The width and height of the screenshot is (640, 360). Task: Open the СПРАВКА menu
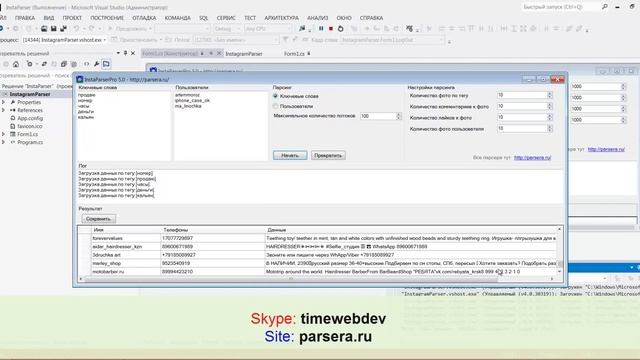371,18
